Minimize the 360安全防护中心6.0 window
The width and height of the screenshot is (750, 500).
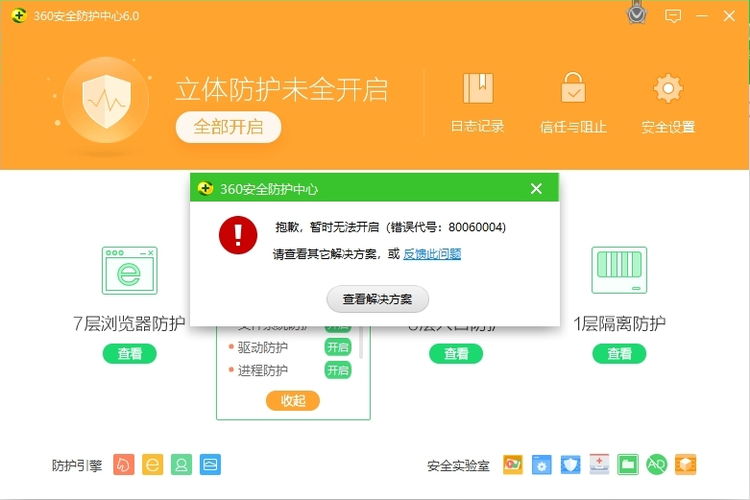click(702, 16)
